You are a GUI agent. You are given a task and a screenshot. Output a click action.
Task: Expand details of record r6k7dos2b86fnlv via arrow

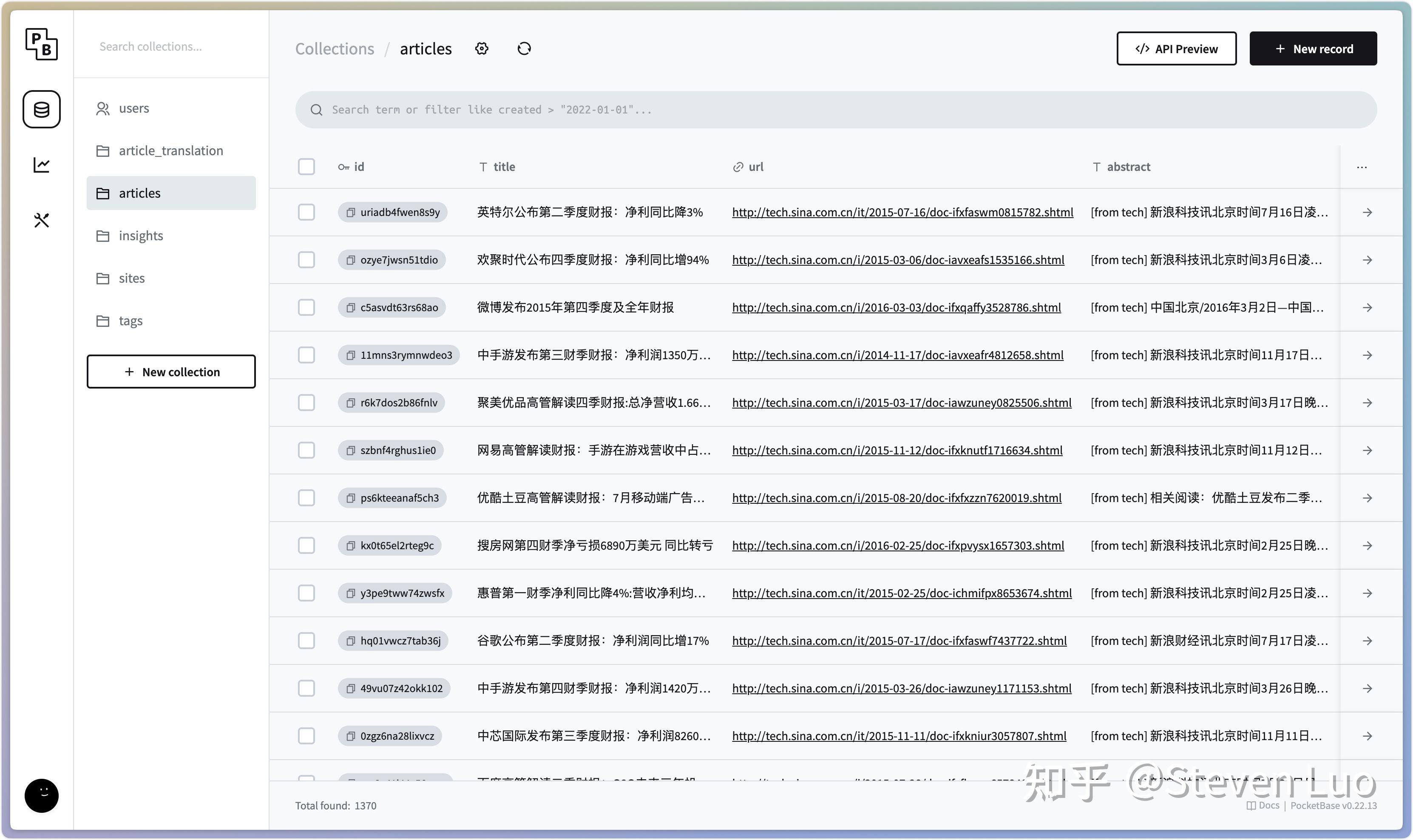click(1367, 403)
